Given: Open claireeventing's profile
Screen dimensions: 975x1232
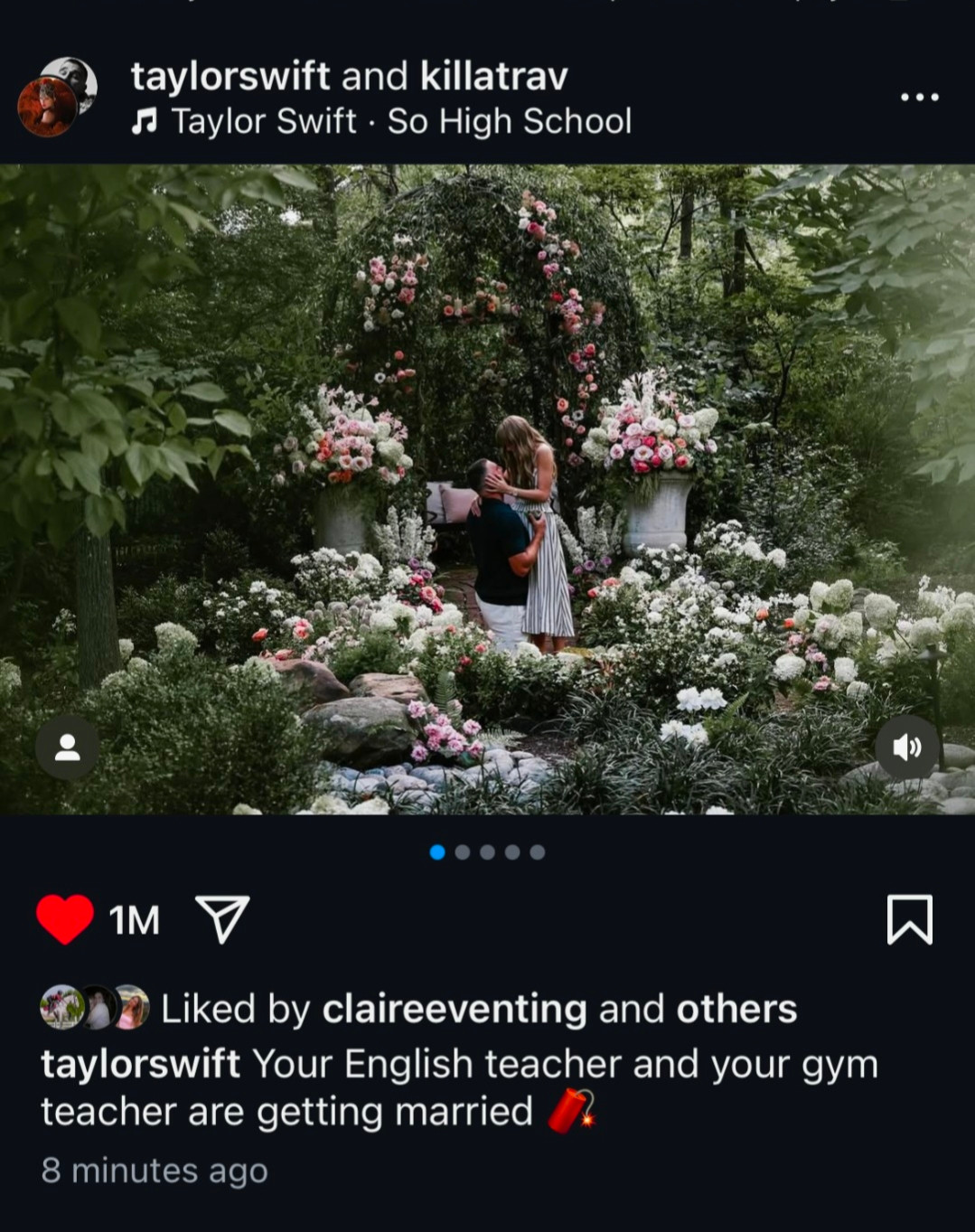Looking at the screenshot, I should pyautogui.click(x=455, y=1009).
